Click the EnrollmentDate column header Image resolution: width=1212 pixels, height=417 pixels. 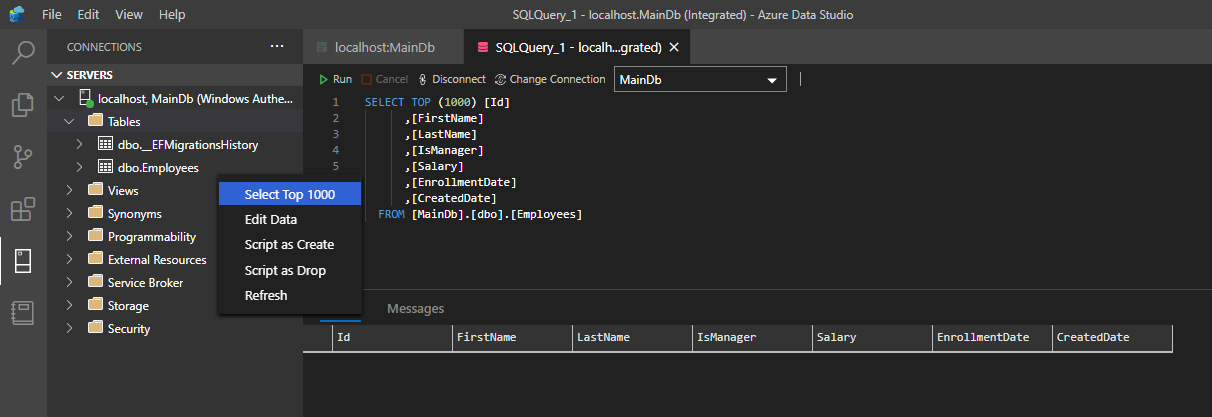pos(992,338)
